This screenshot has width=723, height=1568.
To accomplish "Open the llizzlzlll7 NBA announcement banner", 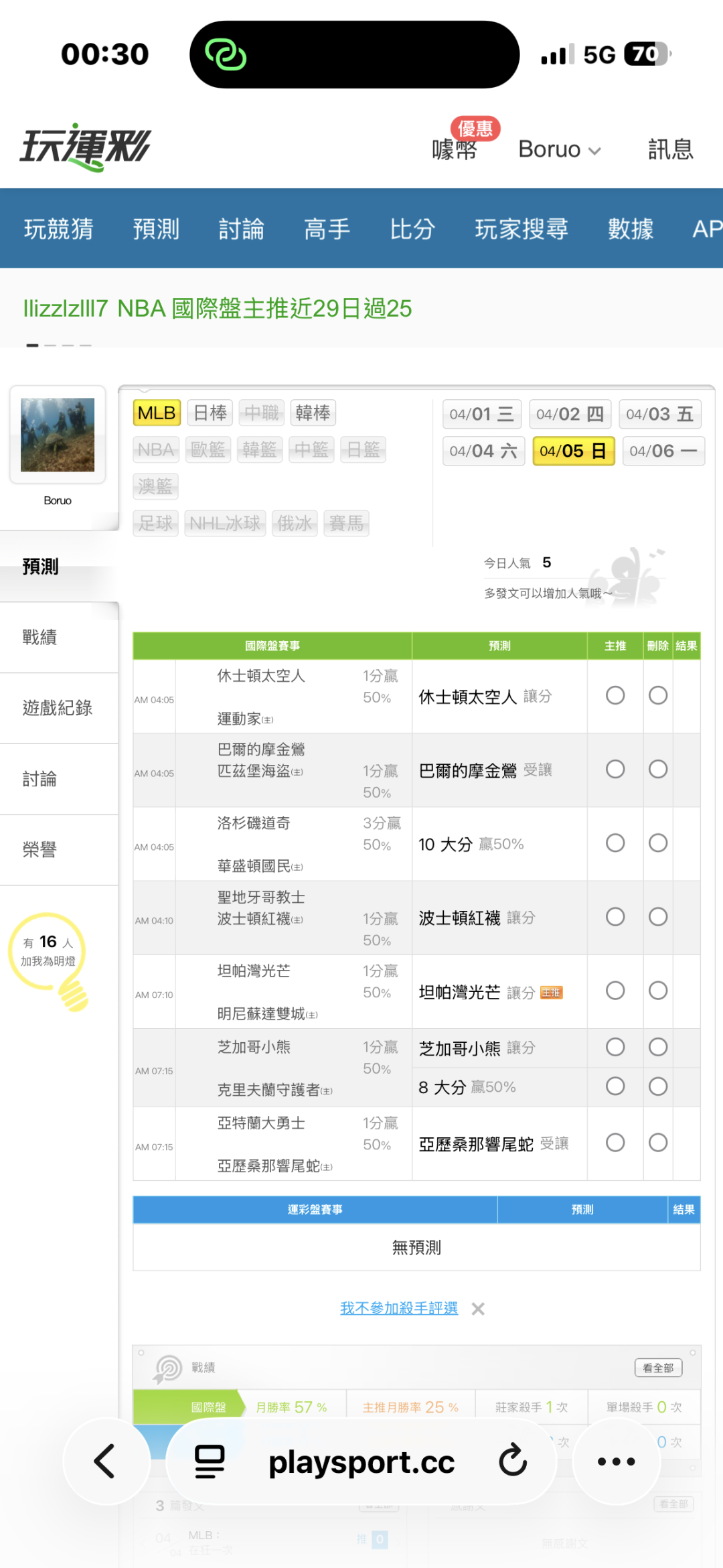I will tap(218, 309).
